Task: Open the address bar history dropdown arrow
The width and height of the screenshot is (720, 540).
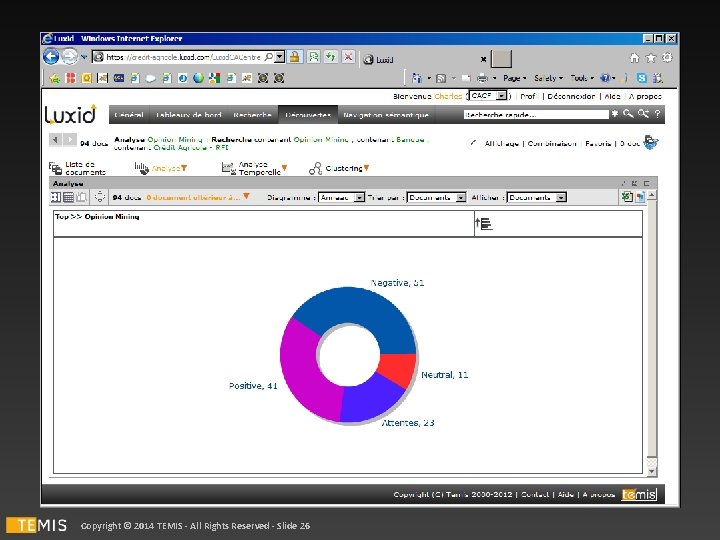Action: pos(280,57)
